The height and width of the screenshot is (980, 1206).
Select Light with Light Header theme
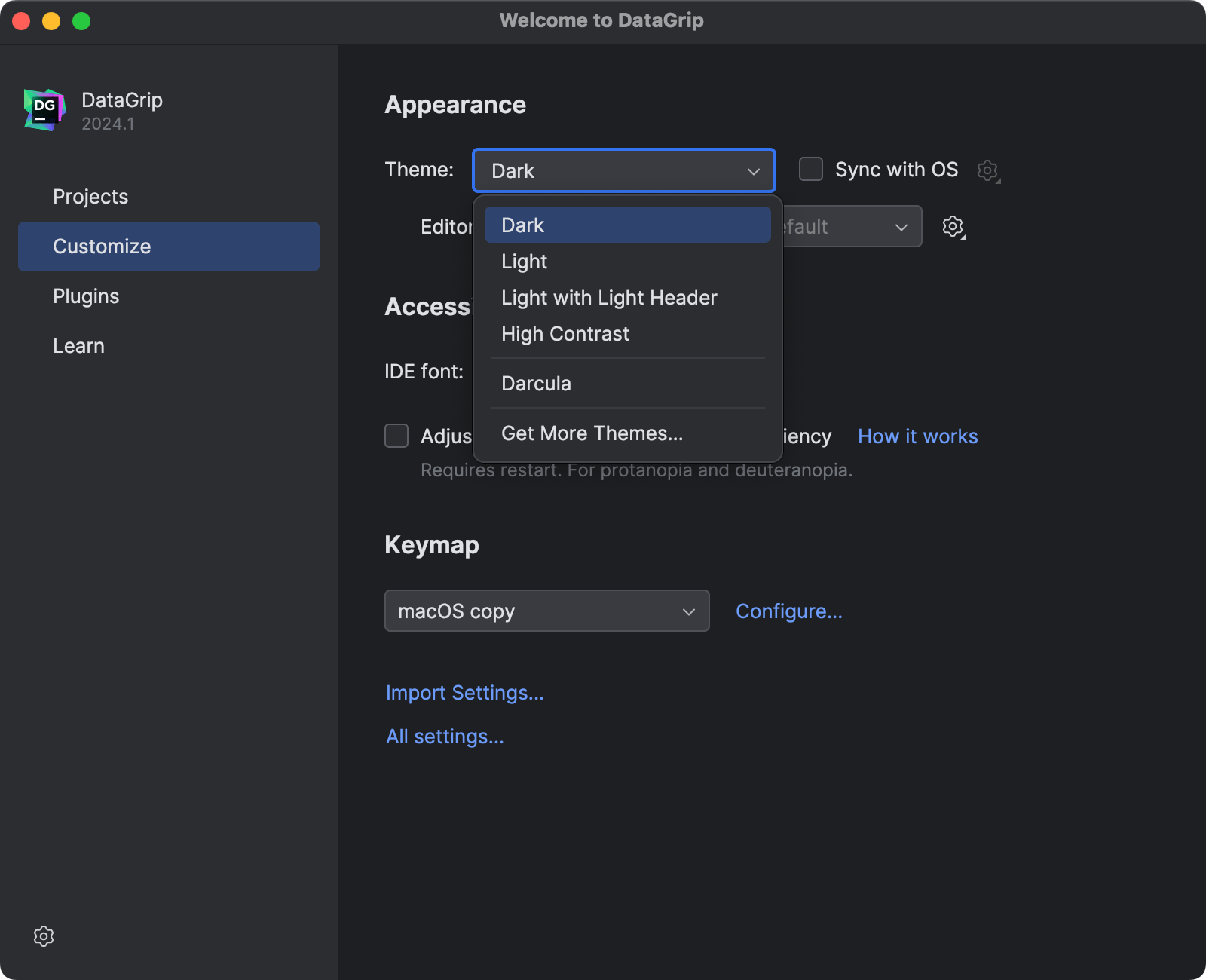(x=609, y=297)
